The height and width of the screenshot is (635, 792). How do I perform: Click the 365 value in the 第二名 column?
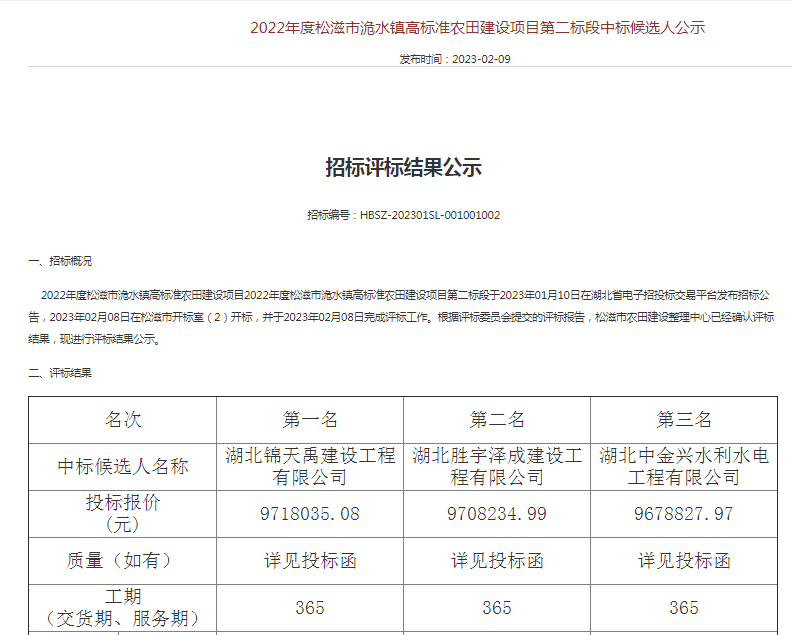[497, 608]
